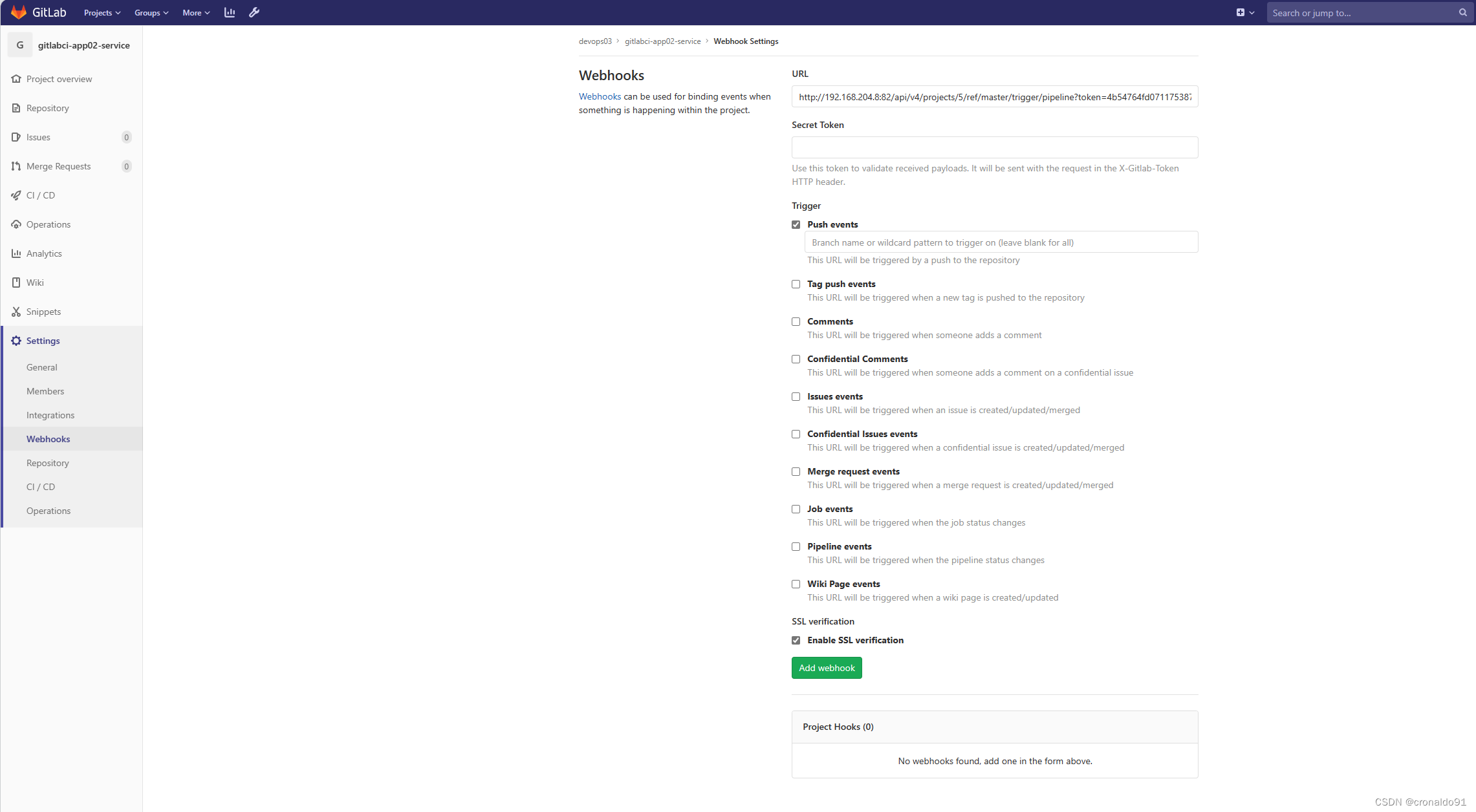This screenshot has width=1476, height=812.
Task: Focus the branch name pattern field
Action: coord(1001,242)
